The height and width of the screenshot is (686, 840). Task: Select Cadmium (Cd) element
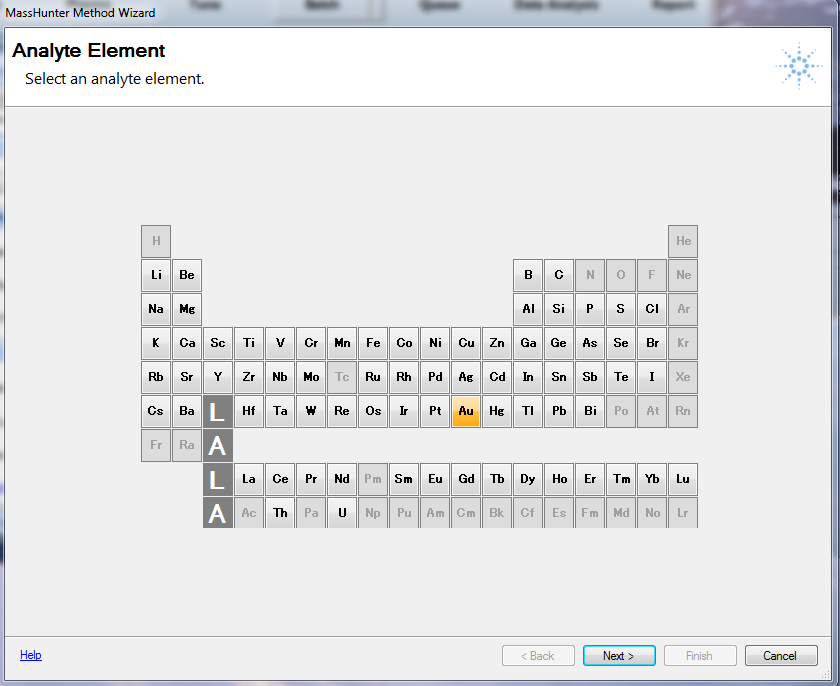point(497,377)
